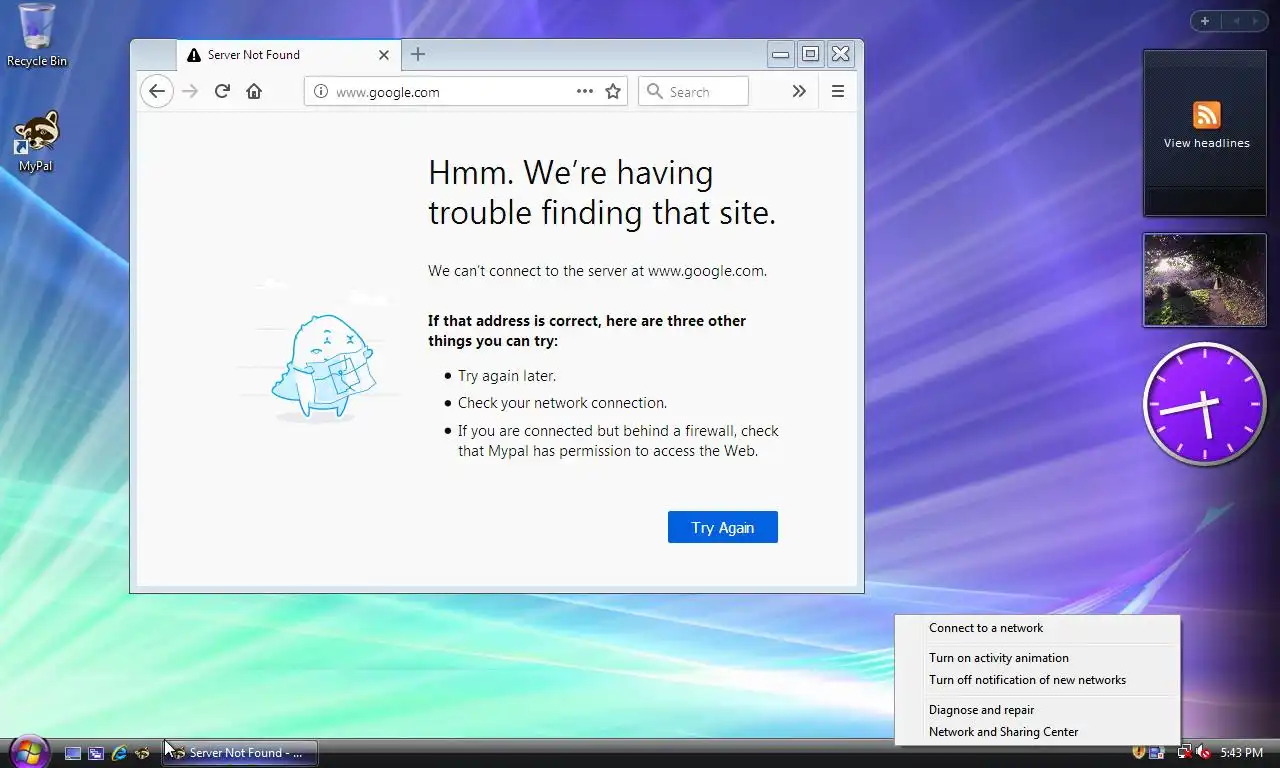Bookmark this page with the star
The width and height of the screenshot is (1280, 768).
tap(613, 91)
